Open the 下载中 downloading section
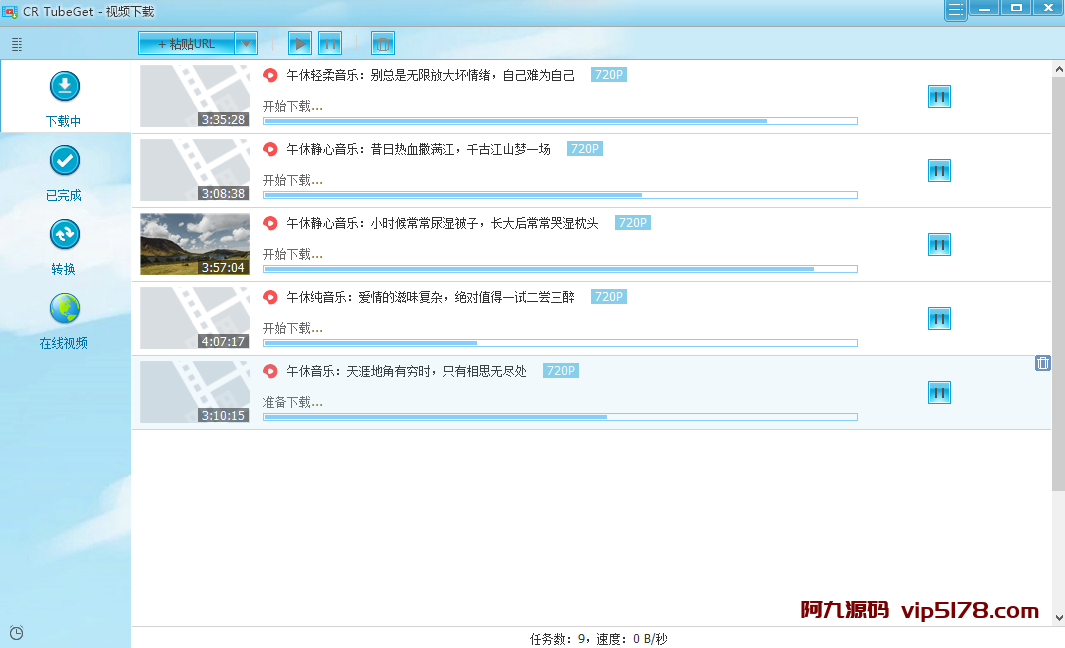The image size is (1065, 648). (65, 97)
